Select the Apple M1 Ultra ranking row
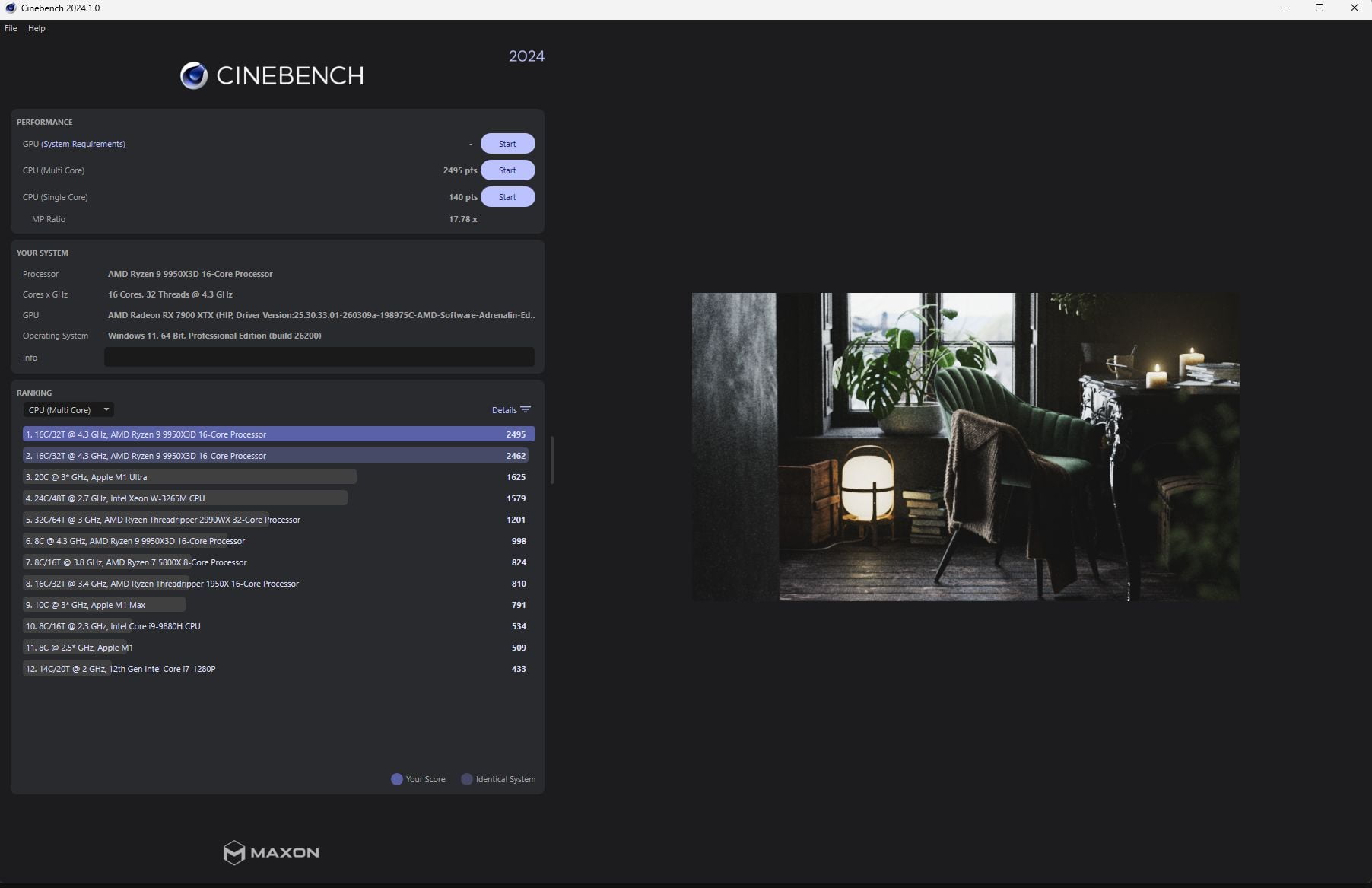1372x888 pixels. click(278, 477)
